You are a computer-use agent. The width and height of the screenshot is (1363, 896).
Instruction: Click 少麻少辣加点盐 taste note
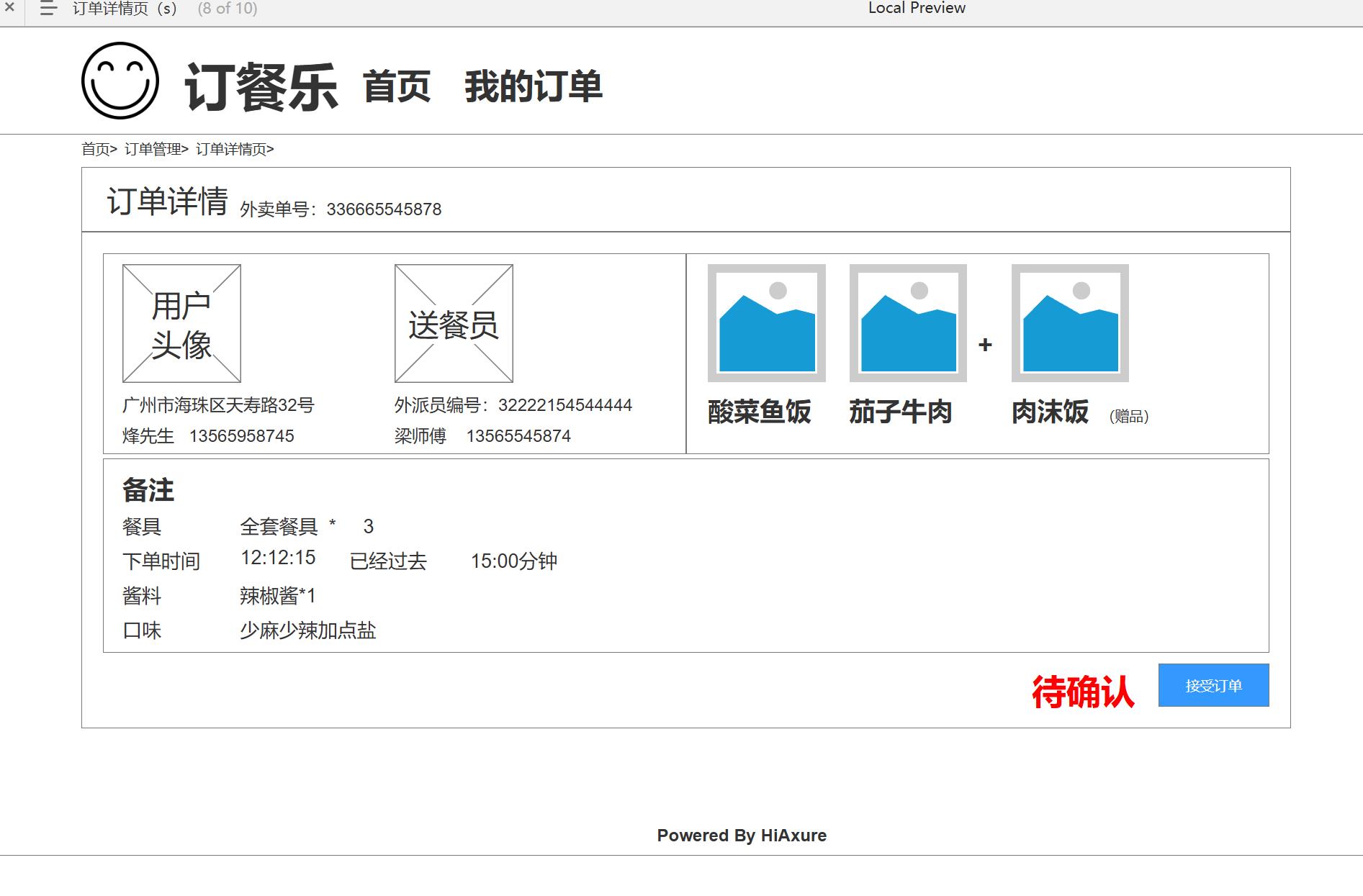point(308,630)
